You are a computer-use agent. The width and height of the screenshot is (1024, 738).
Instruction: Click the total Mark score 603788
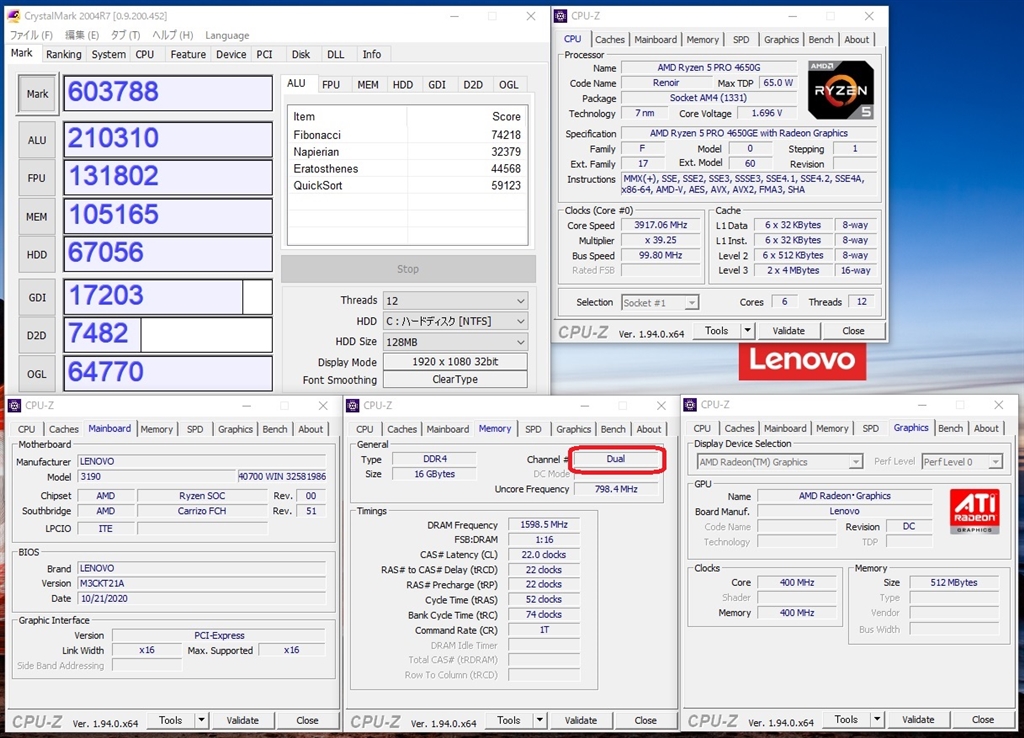coord(168,92)
